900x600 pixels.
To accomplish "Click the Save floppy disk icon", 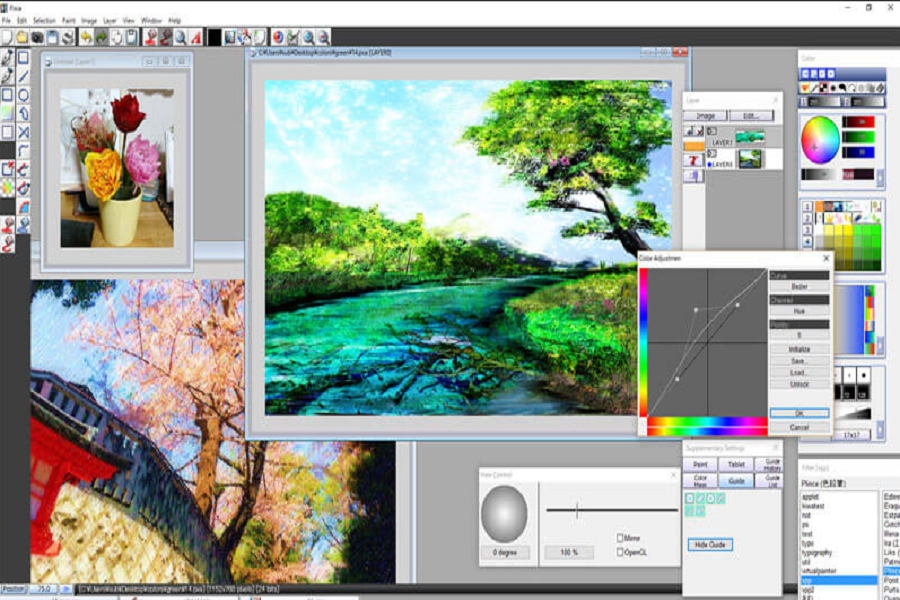I will click(x=52, y=37).
